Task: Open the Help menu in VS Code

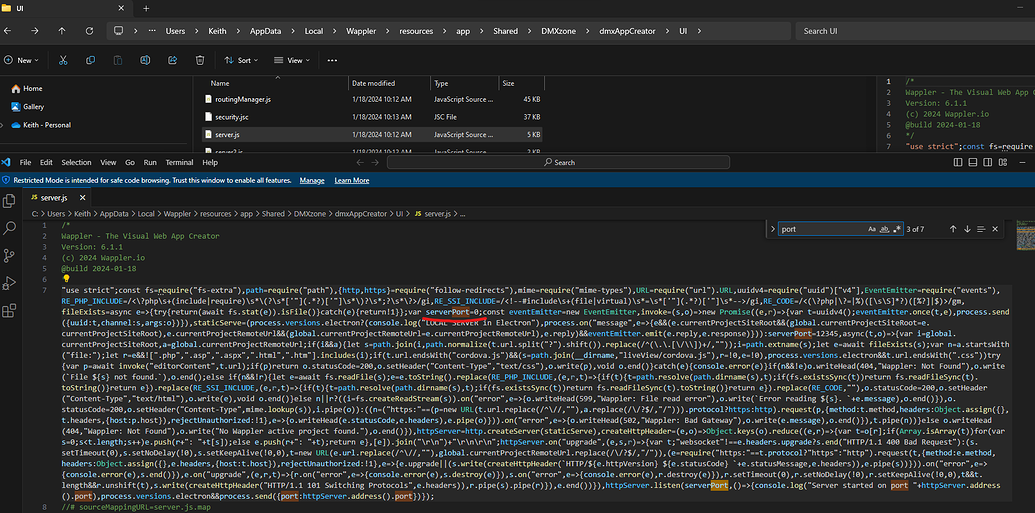Action: coord(210,162)
